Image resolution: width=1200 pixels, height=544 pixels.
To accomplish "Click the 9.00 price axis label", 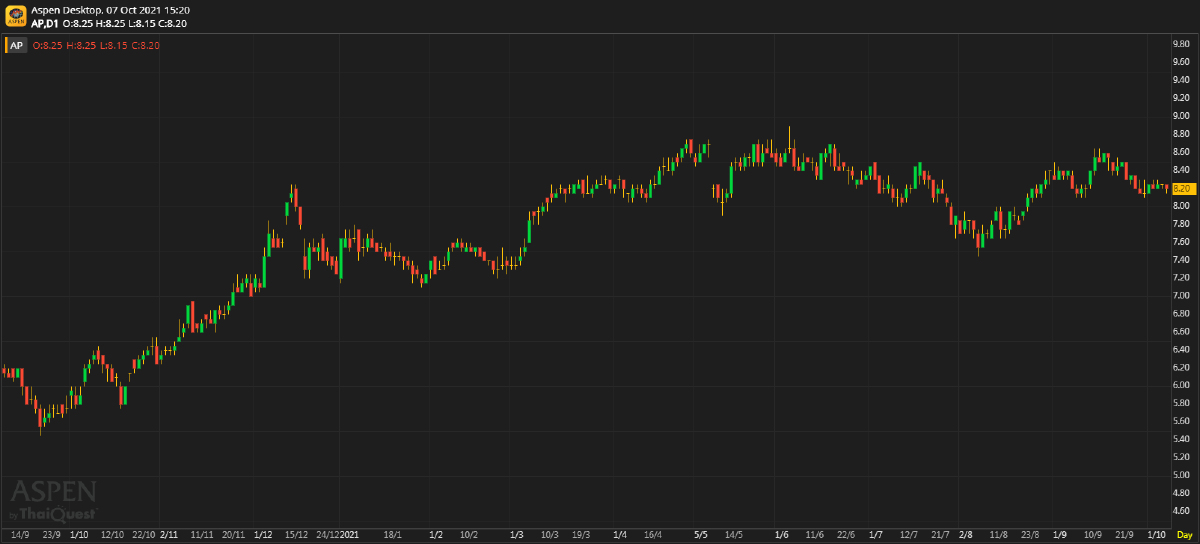I will [x=1181, y=116].
